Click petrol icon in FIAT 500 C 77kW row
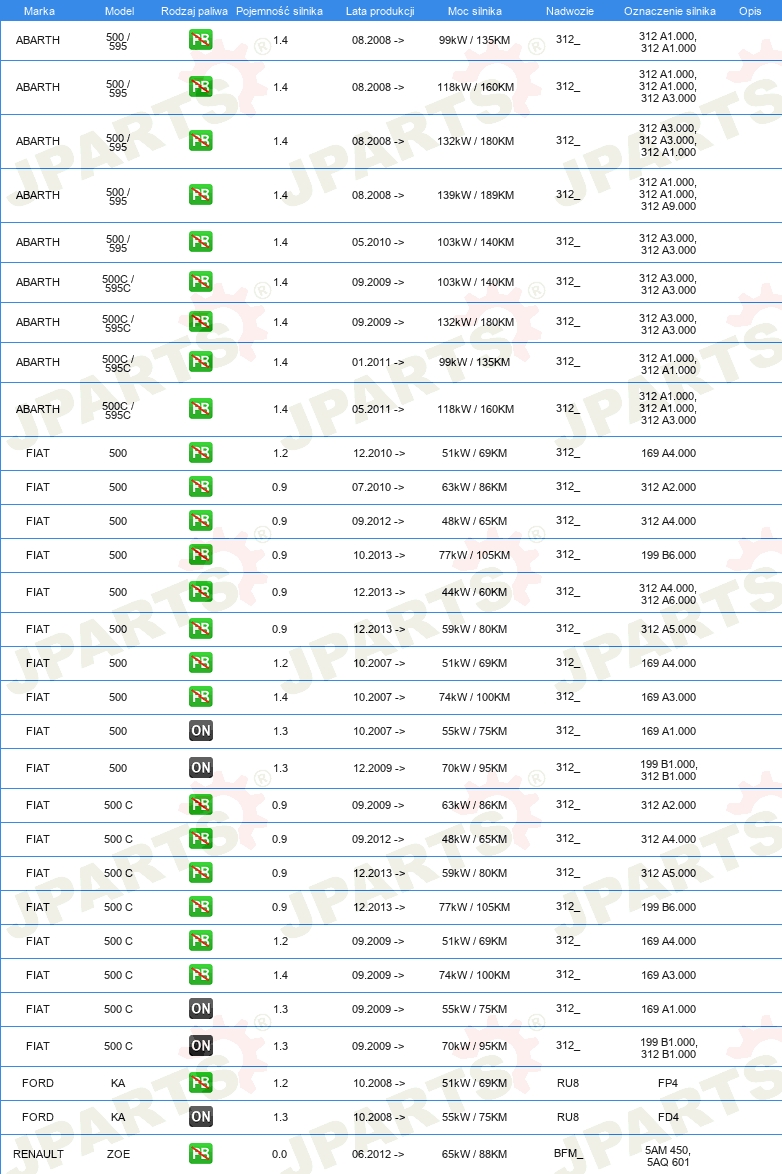Image resolution: width=782 pixels, height=1174 pixels. point(200,907)
